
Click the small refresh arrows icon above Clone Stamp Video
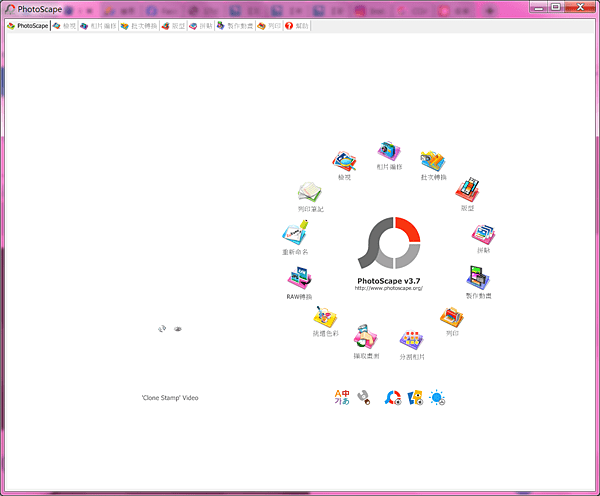(x=162, y=328)
